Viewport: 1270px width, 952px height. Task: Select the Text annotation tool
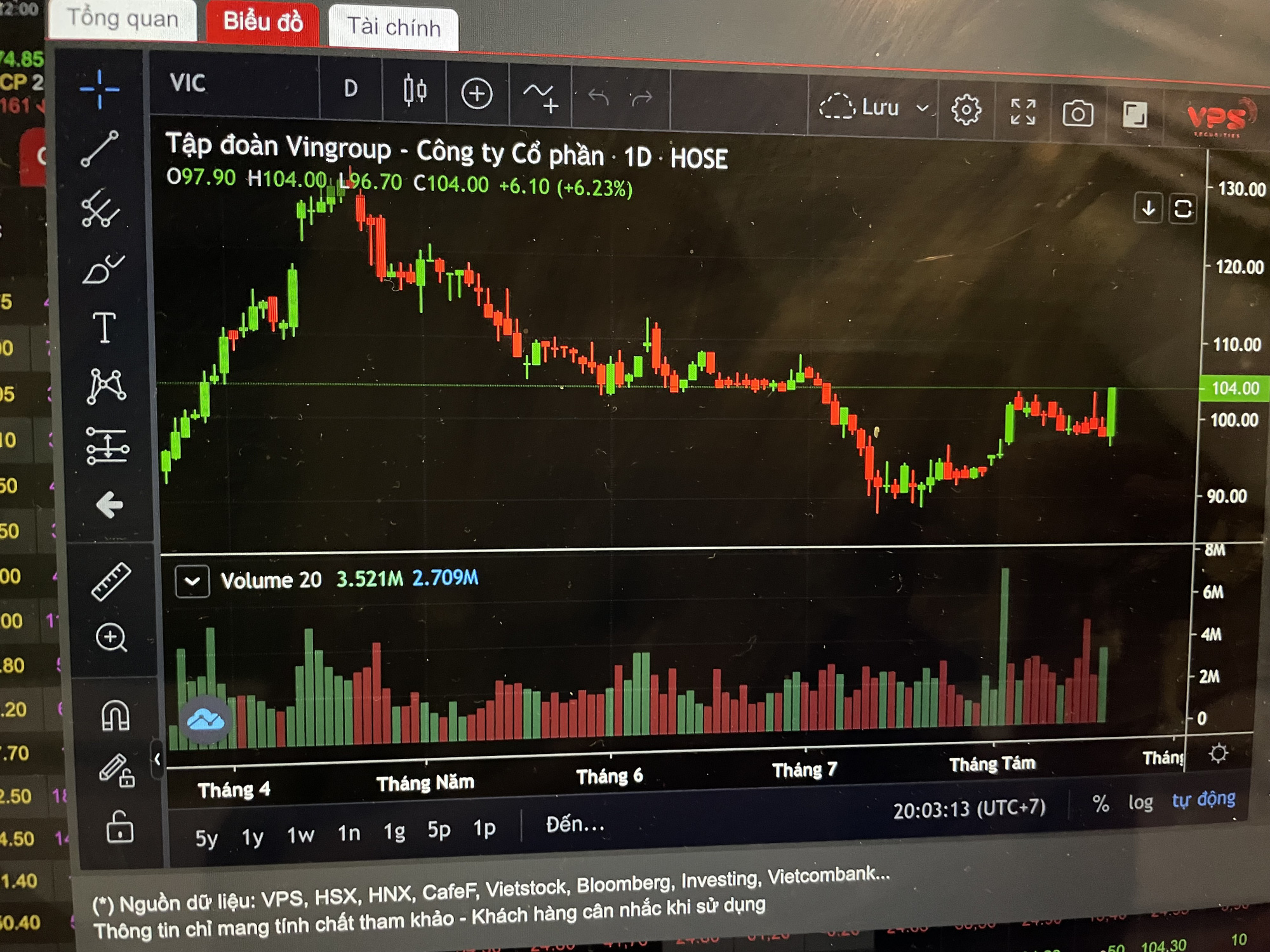(104, 327)
